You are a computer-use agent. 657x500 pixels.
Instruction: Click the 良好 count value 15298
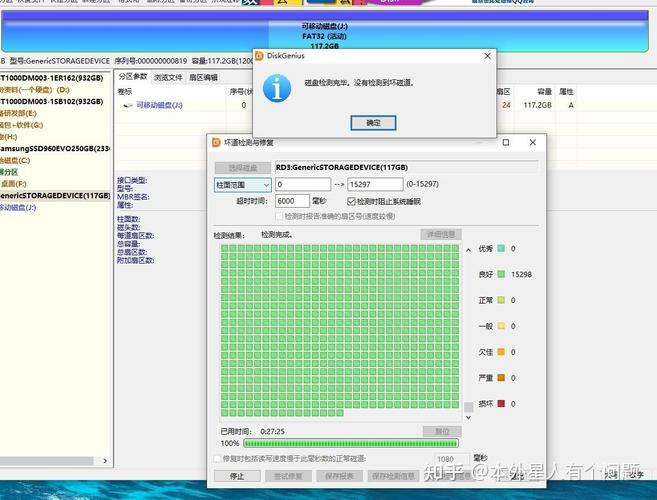(x=521, y=275)
